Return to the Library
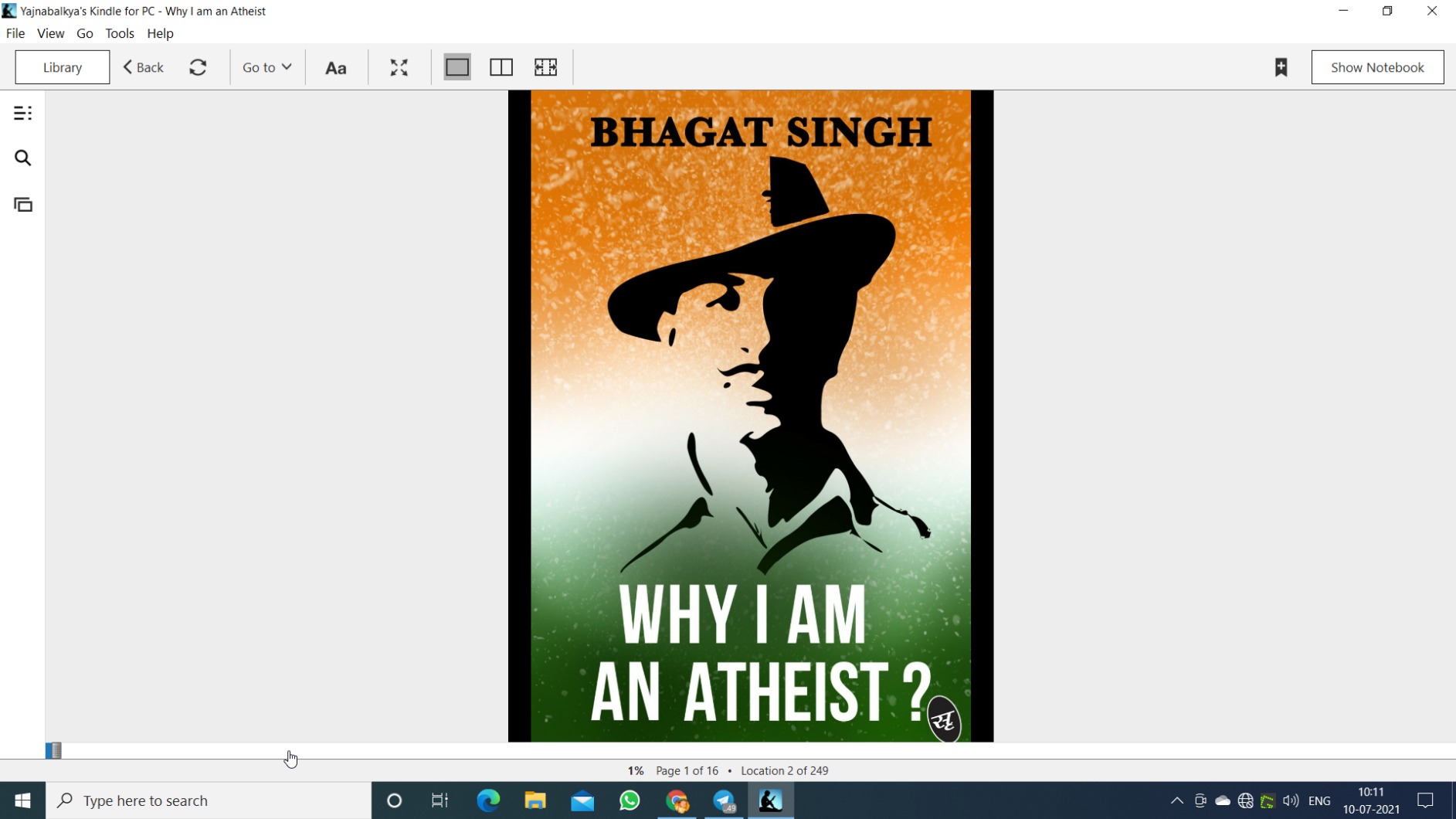This screenshot has height=819, width=1456. (62, 67)
